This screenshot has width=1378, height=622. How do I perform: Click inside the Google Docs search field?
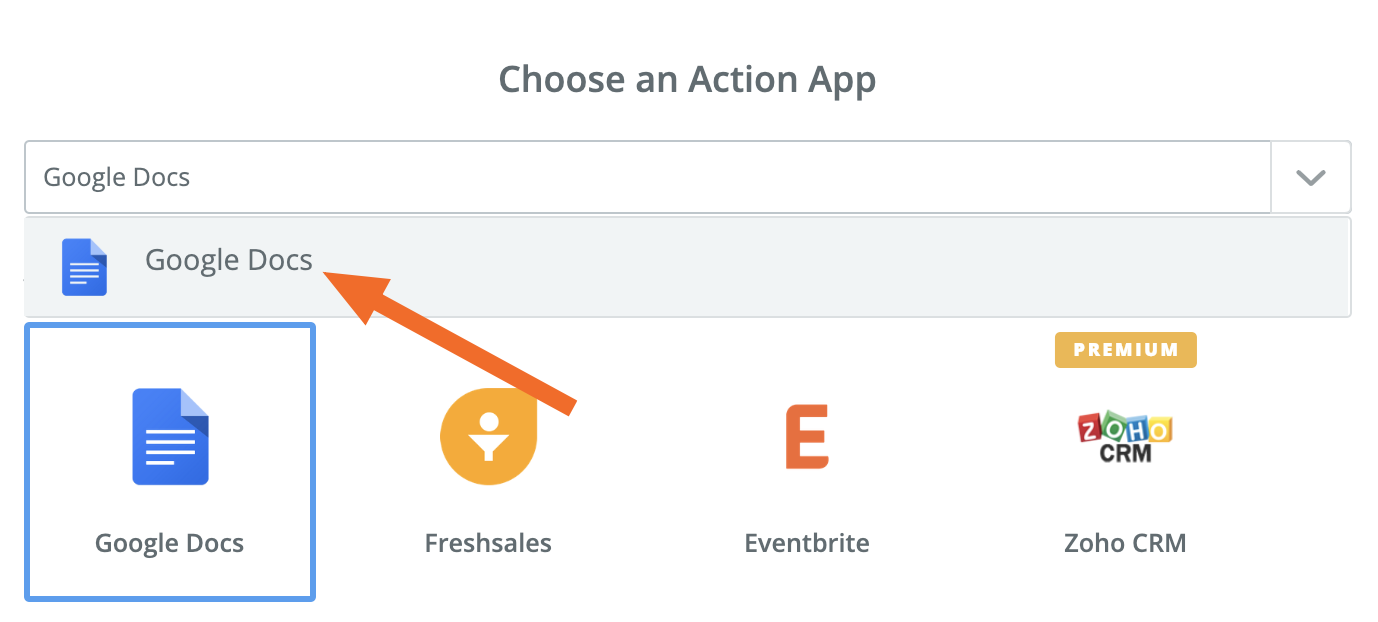648,177
